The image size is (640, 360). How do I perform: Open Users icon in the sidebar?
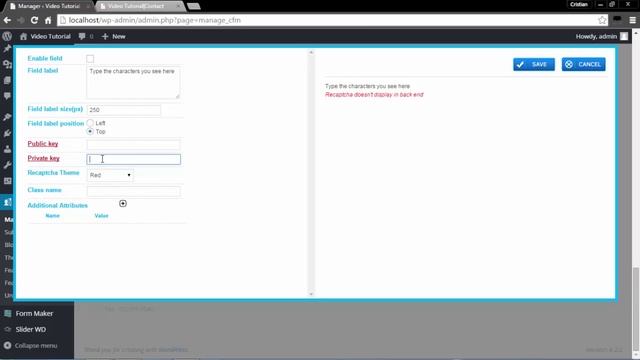click(7, 149)
